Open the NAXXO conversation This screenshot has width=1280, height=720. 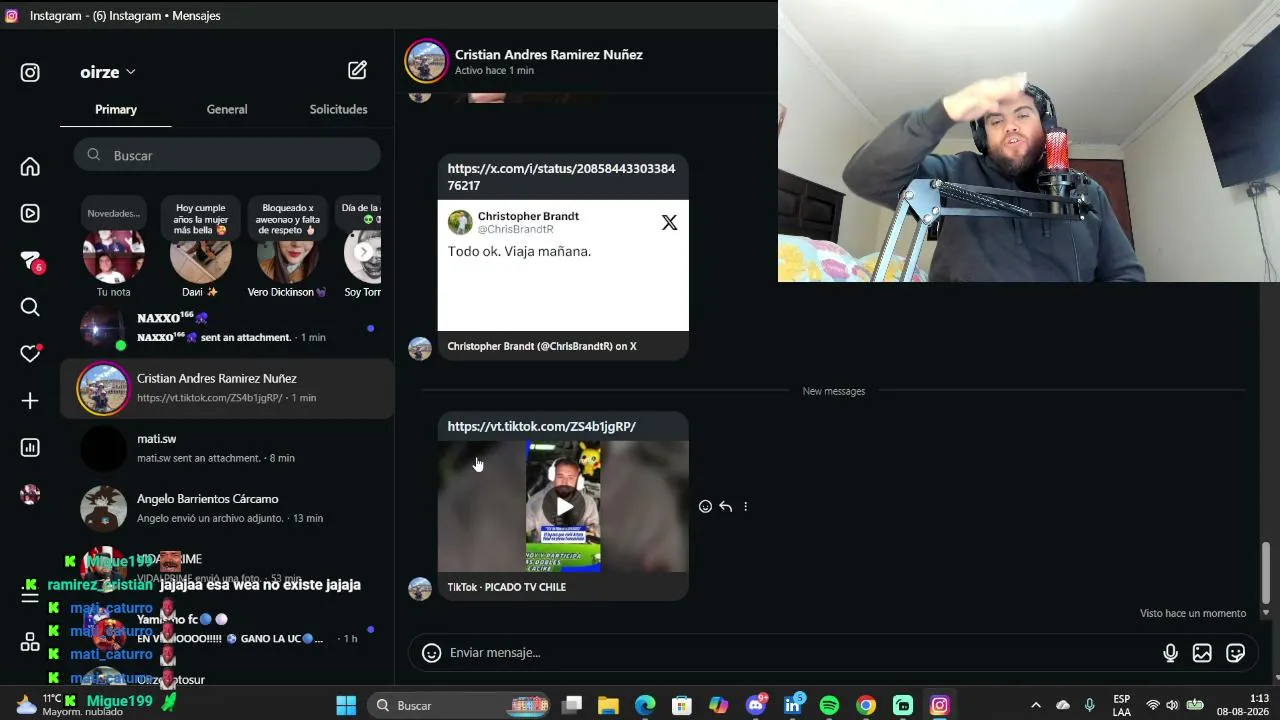pos(227,328)
